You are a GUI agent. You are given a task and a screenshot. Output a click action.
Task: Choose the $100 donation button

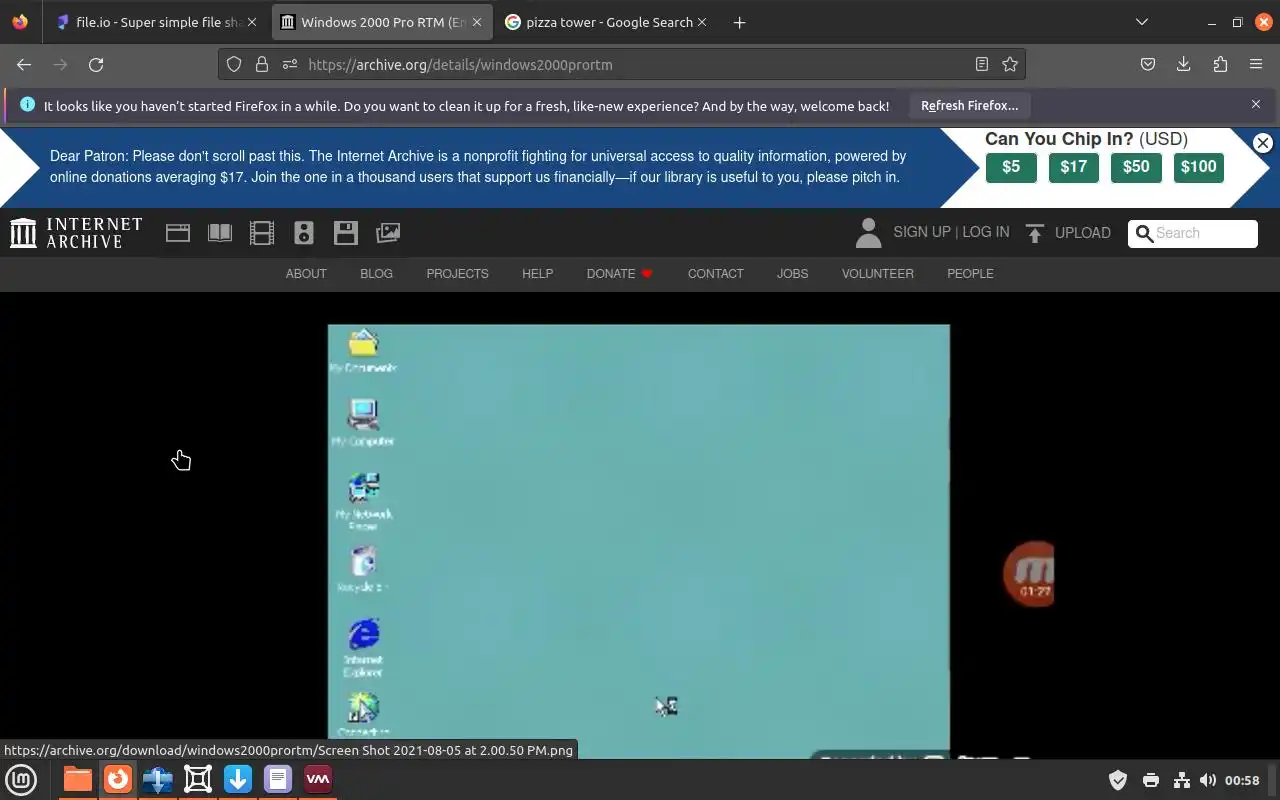[1198, 167]
